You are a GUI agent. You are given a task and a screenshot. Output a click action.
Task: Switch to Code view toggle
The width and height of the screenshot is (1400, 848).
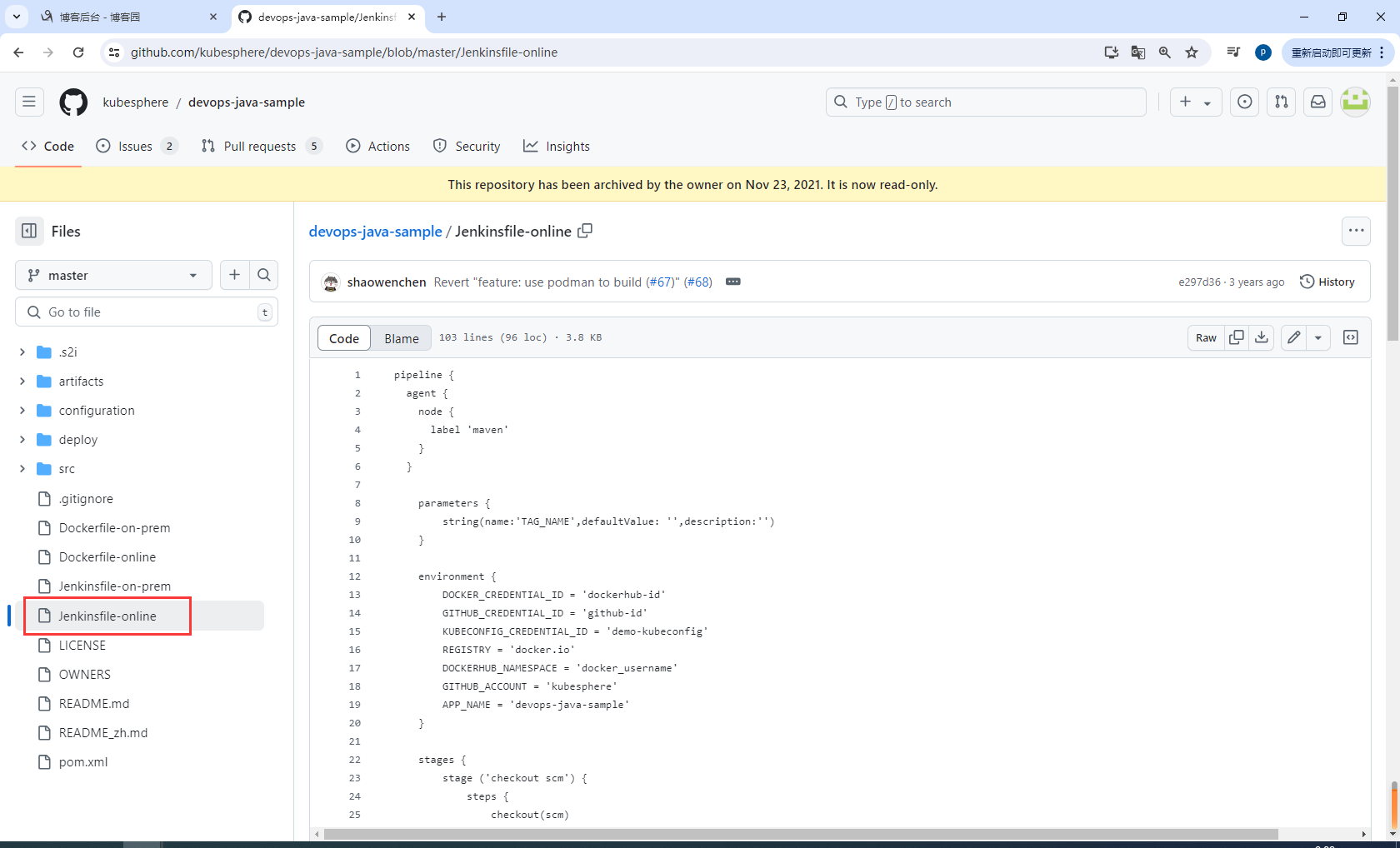point(344,338)
